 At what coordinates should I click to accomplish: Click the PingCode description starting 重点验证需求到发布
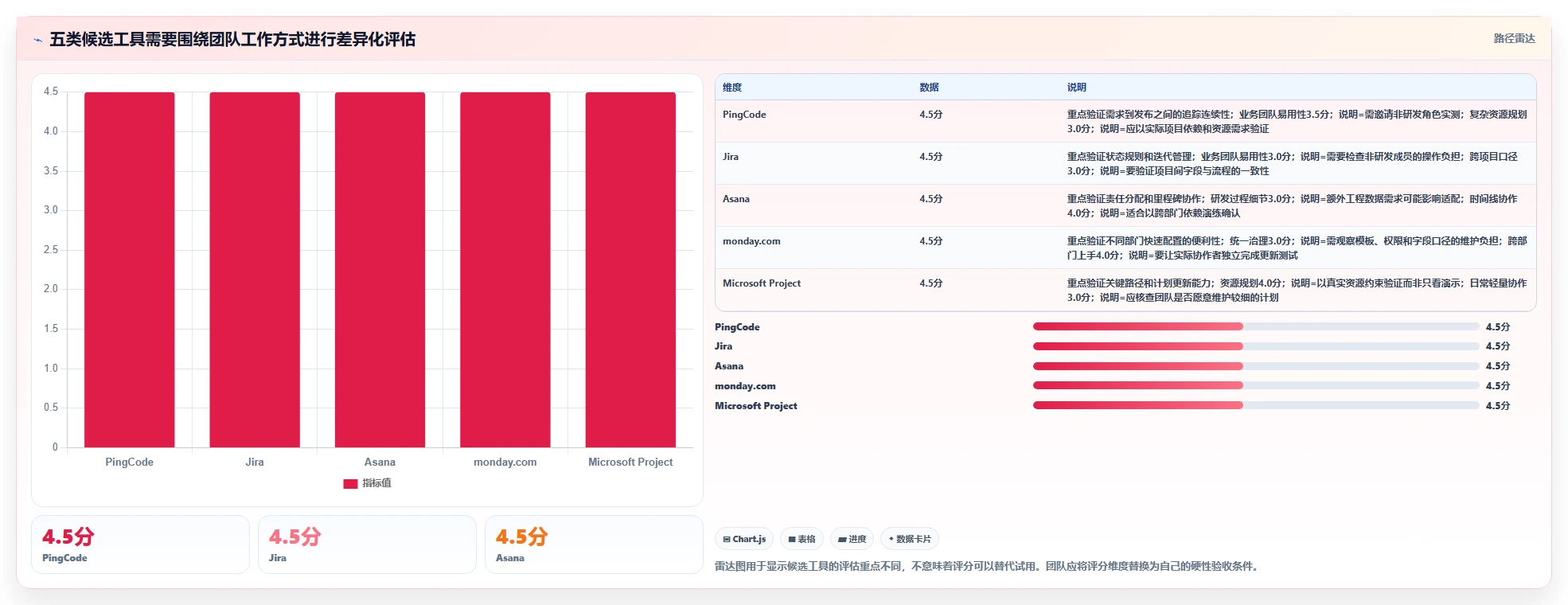point(1297,122)
